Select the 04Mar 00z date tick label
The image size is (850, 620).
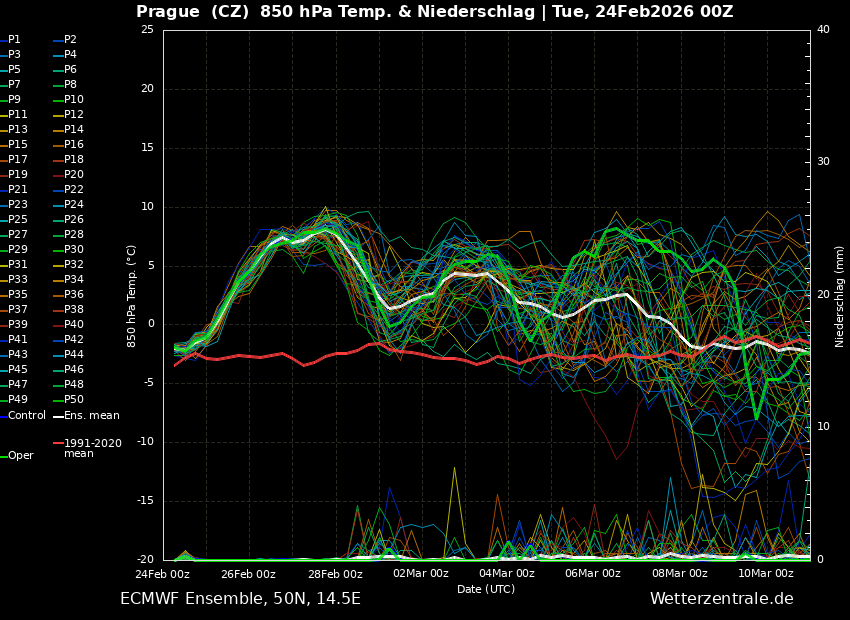507,574
